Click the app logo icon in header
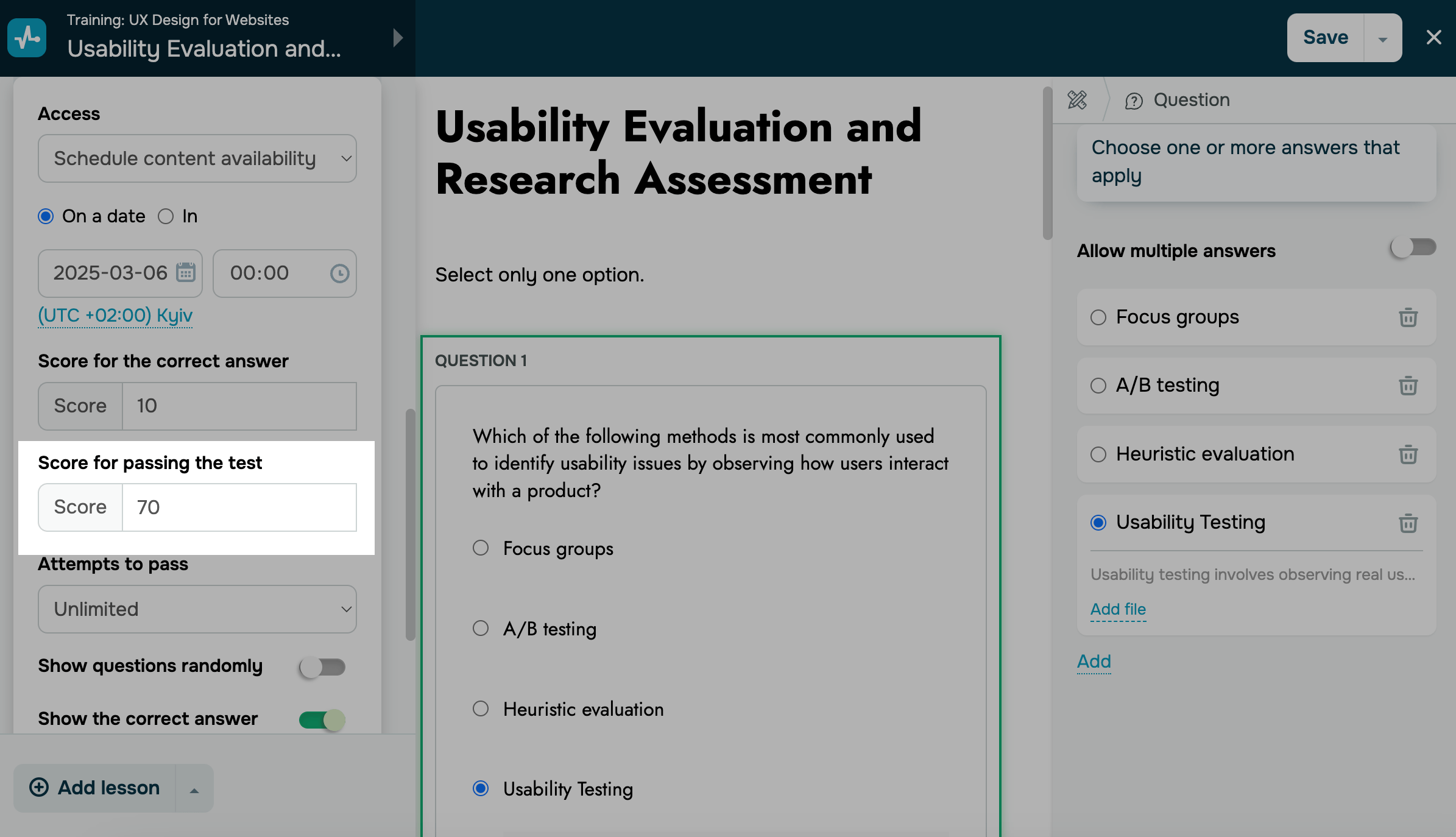 [x=27, y=38]
